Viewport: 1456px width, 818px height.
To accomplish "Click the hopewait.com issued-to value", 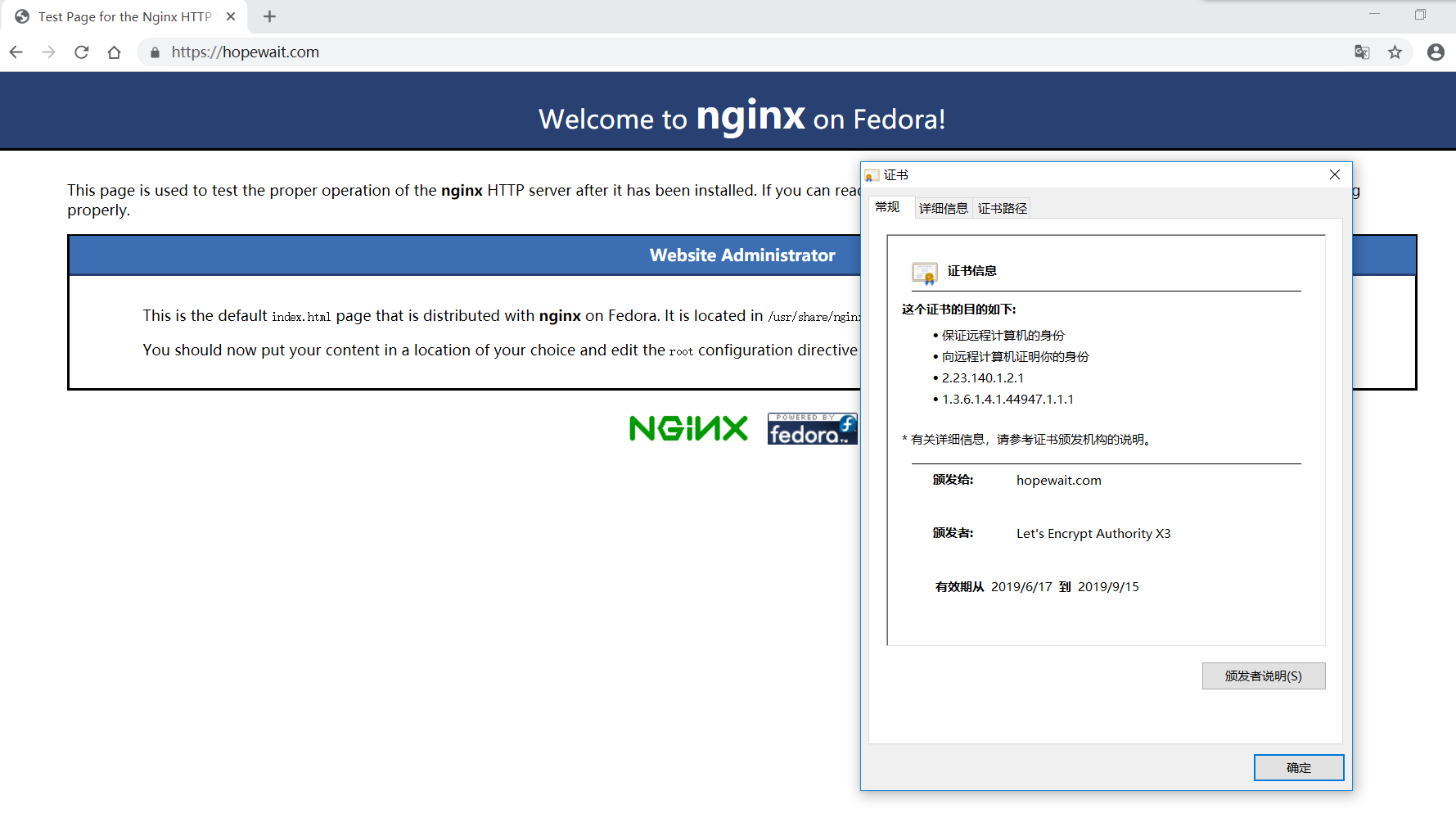I will click(x=1059, y=481).
